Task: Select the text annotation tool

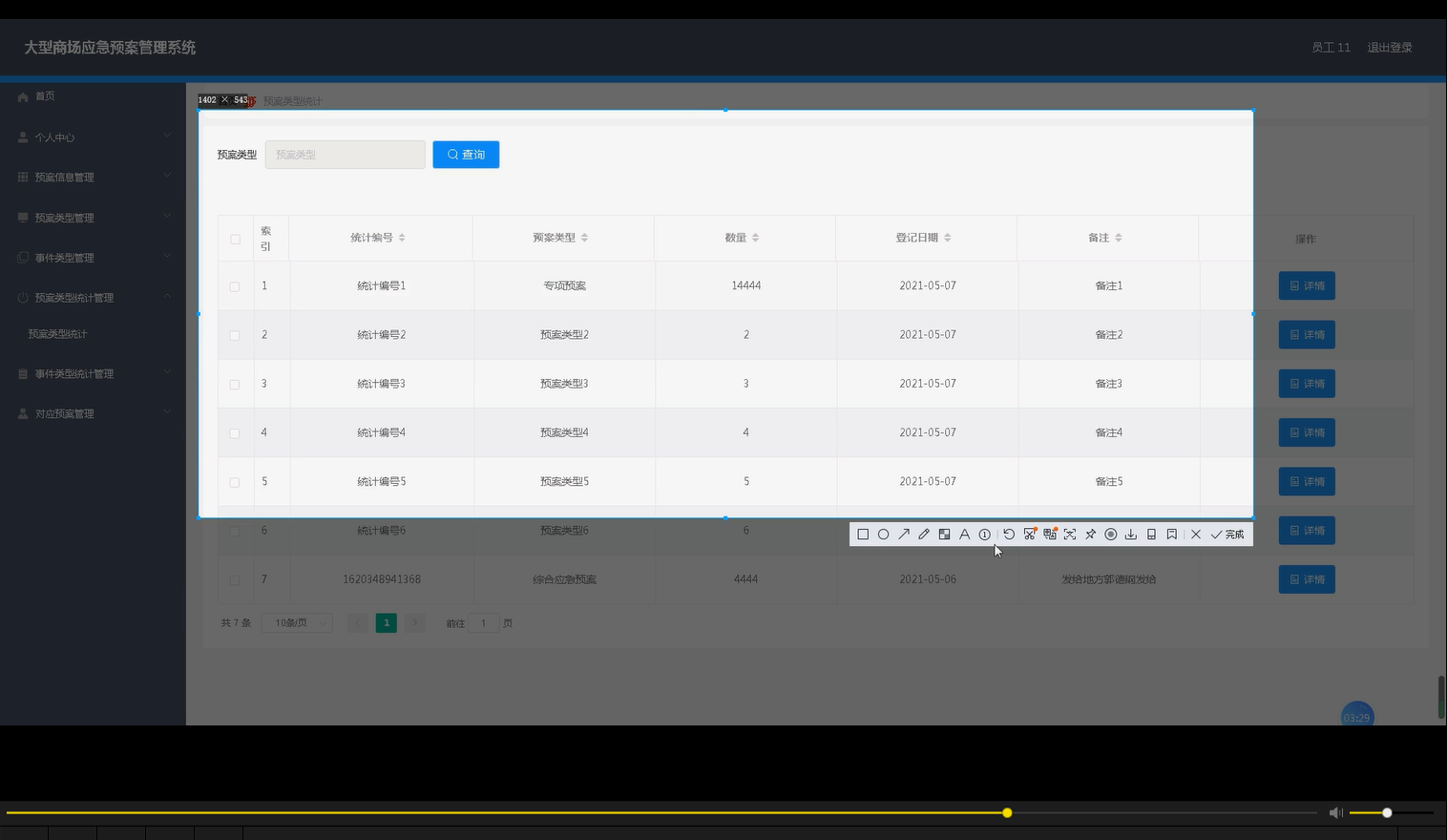Action: (x=964, y=535)
